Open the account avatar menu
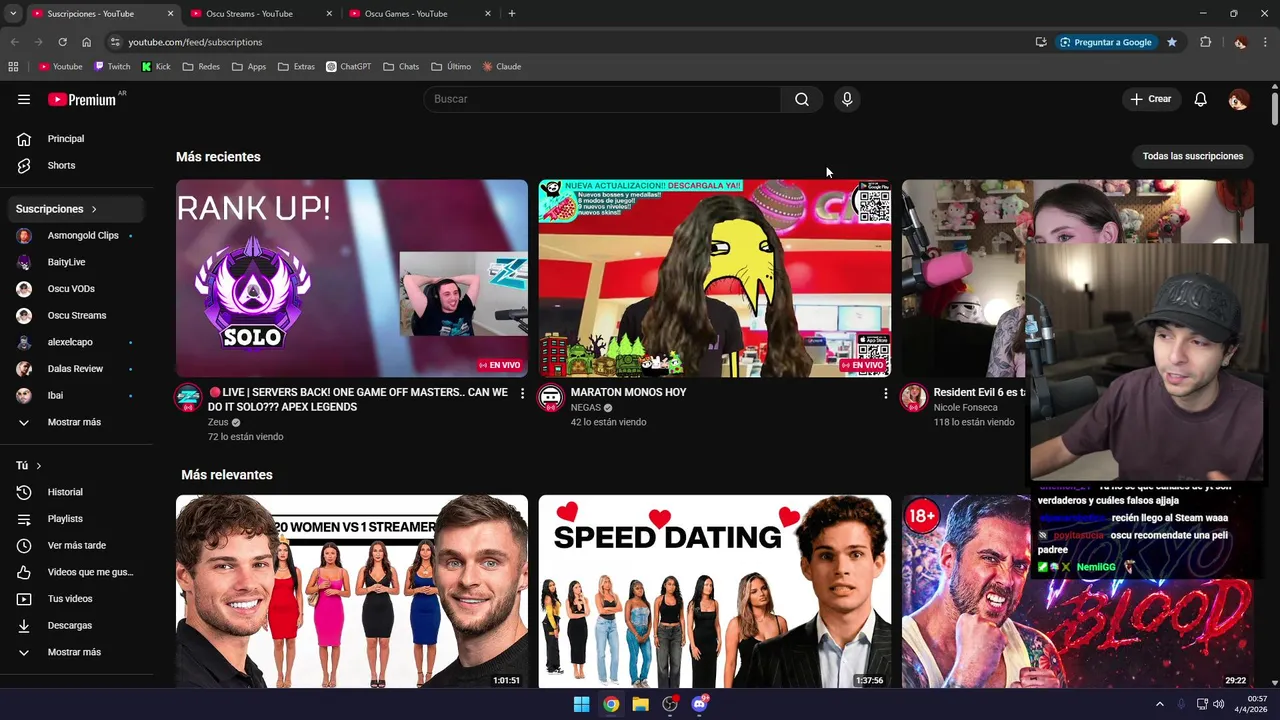The width and height of the screenshot is (1280, 720). click(x=1238, y=99)
